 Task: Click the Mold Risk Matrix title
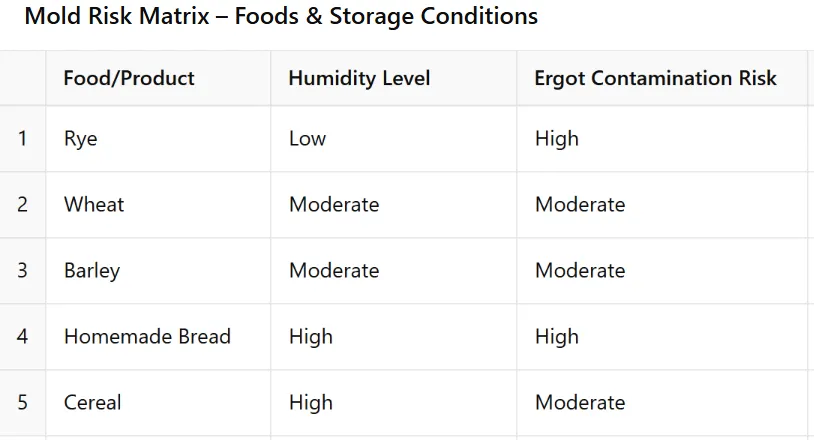tap(280, 17)
